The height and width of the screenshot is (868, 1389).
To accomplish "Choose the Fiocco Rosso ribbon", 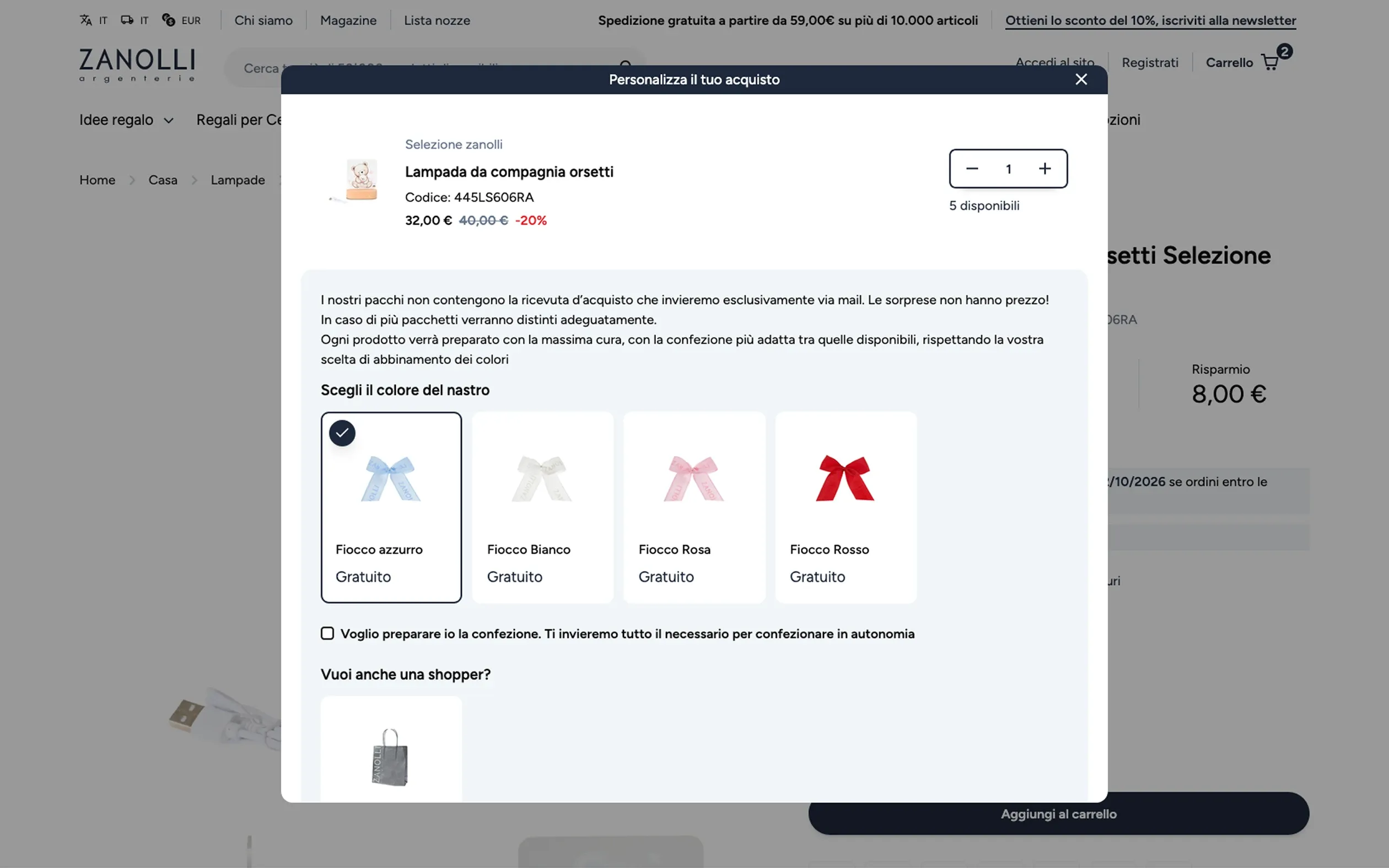I will click(x=846, y=507).
